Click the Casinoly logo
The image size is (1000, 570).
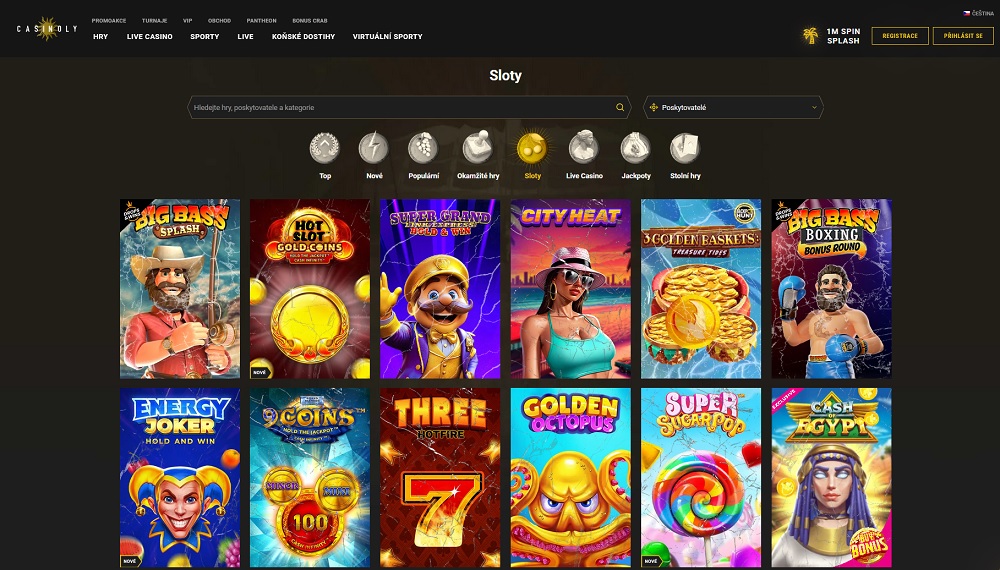(47, 29)
